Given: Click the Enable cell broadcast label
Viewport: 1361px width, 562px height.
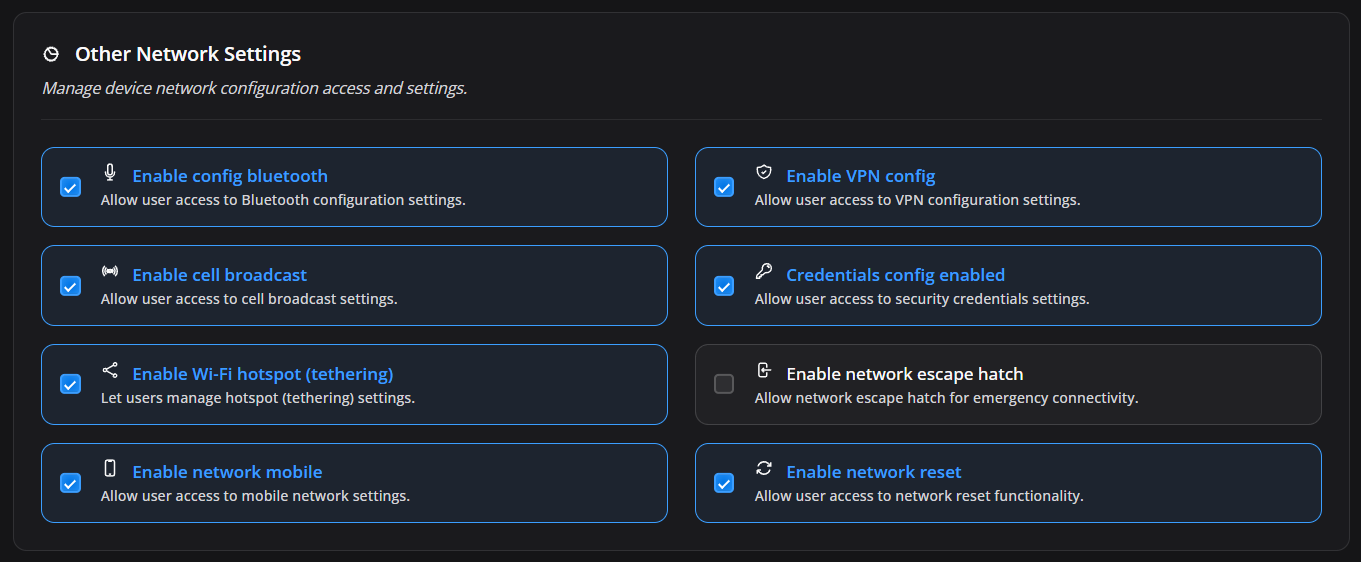Looking at the screenshot, I should (x=220, y=275).
